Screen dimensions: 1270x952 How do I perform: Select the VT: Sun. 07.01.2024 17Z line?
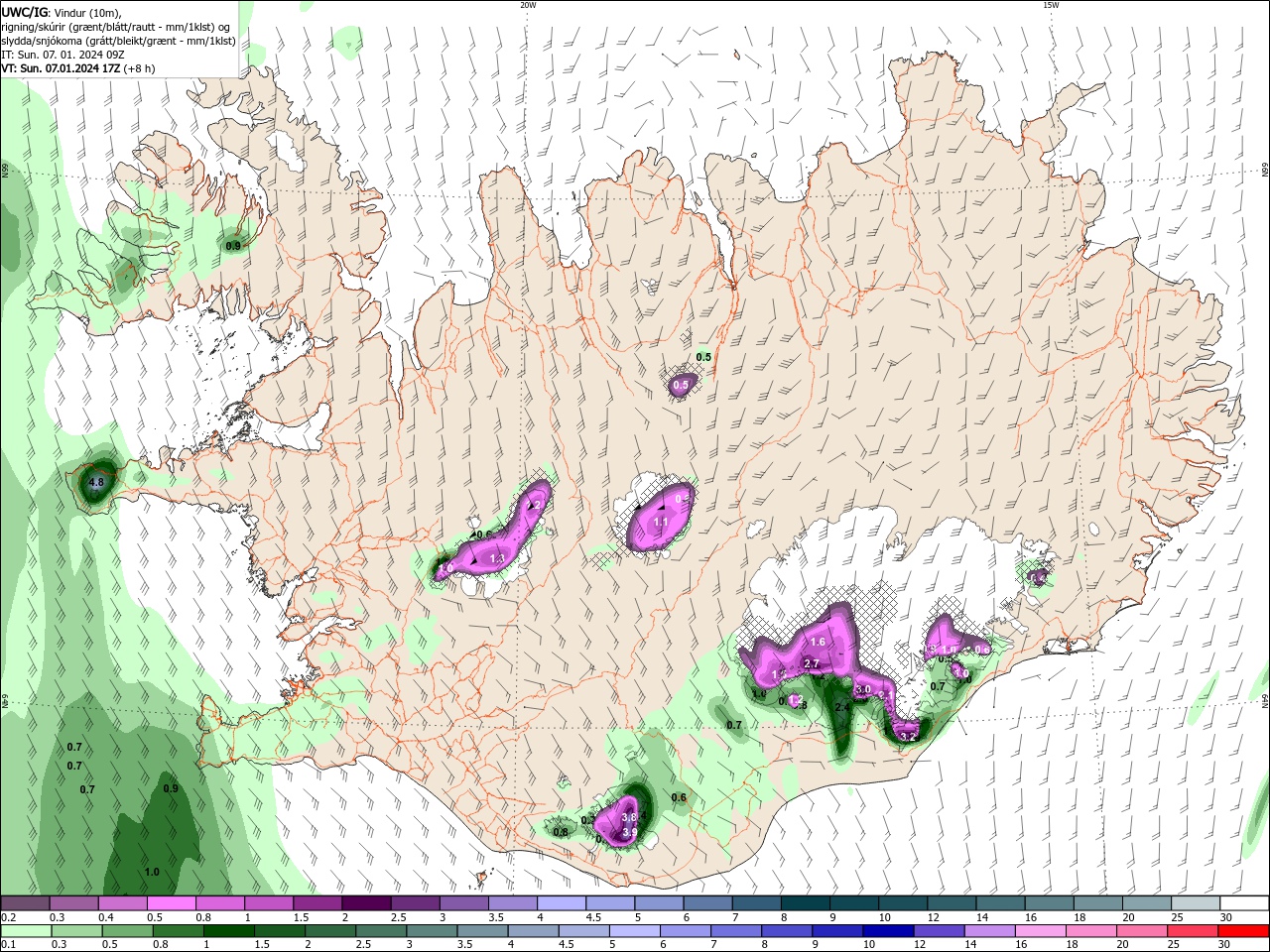tap(78, 68)
